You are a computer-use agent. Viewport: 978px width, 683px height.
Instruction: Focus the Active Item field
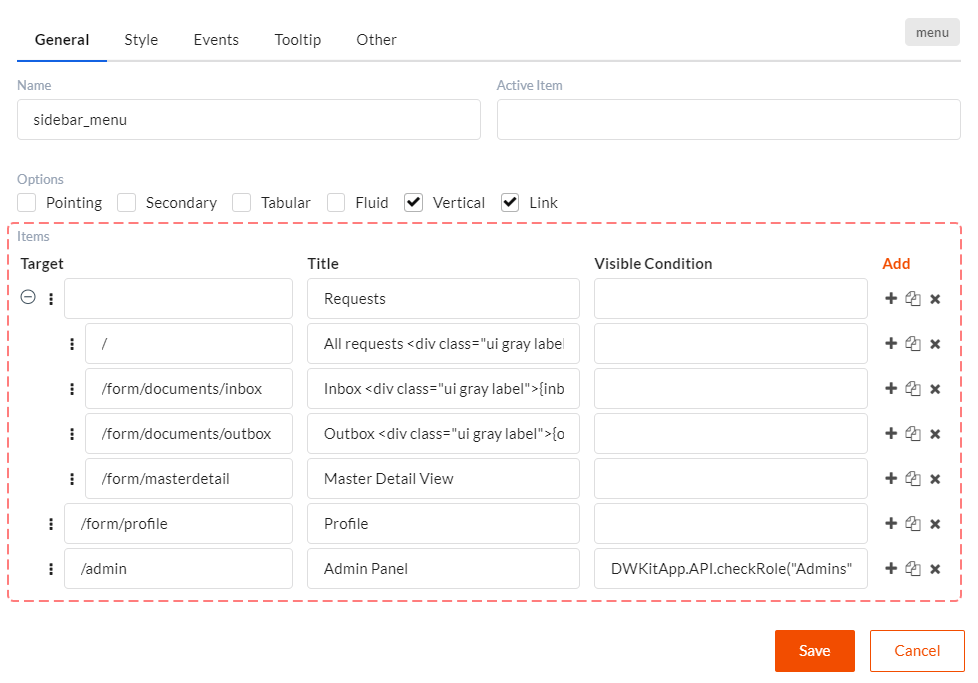click(729, 120)
